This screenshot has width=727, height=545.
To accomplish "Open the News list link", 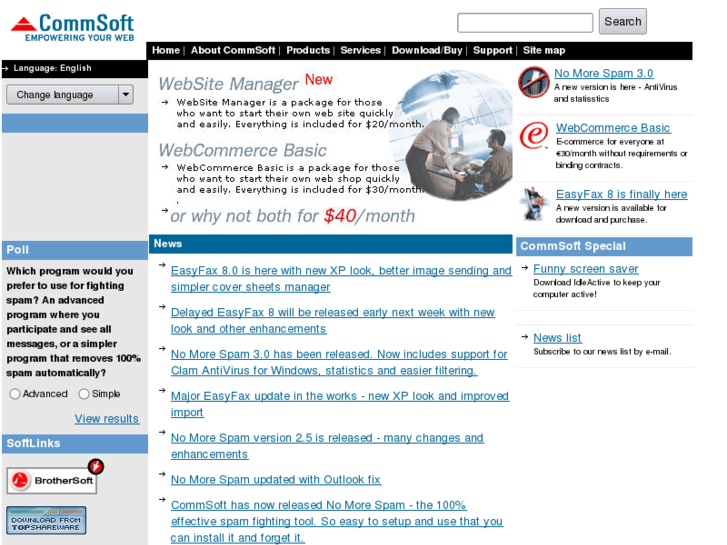I will coord(557,338).
